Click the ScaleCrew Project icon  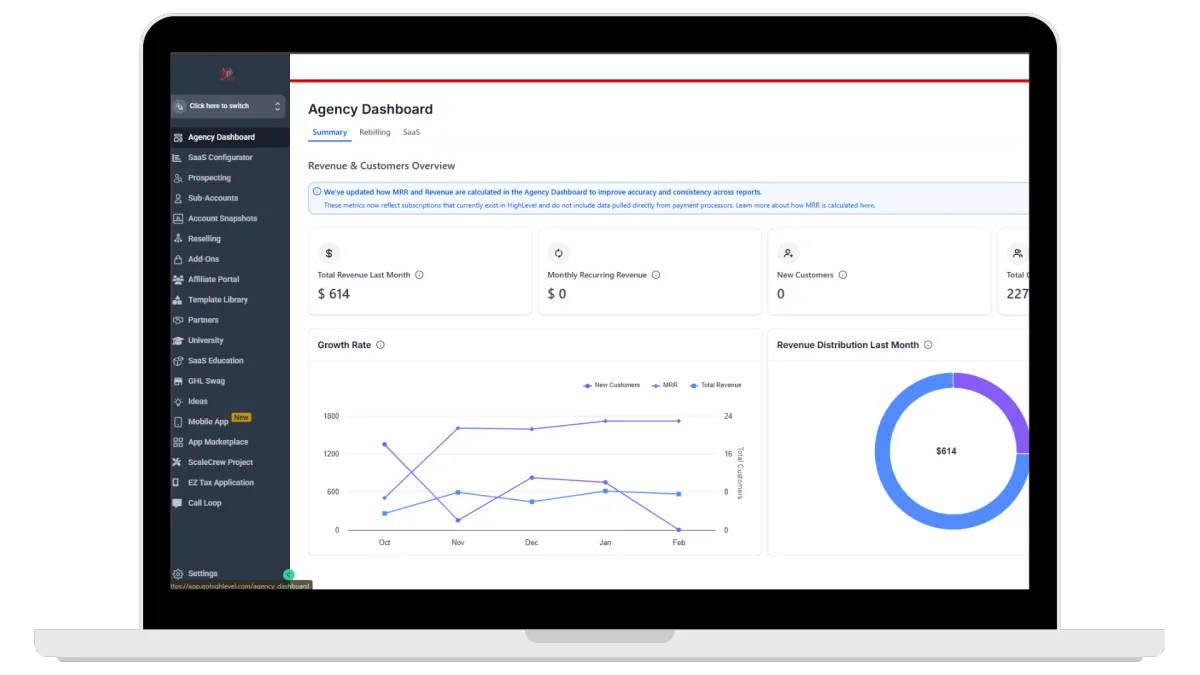point(178,463)
